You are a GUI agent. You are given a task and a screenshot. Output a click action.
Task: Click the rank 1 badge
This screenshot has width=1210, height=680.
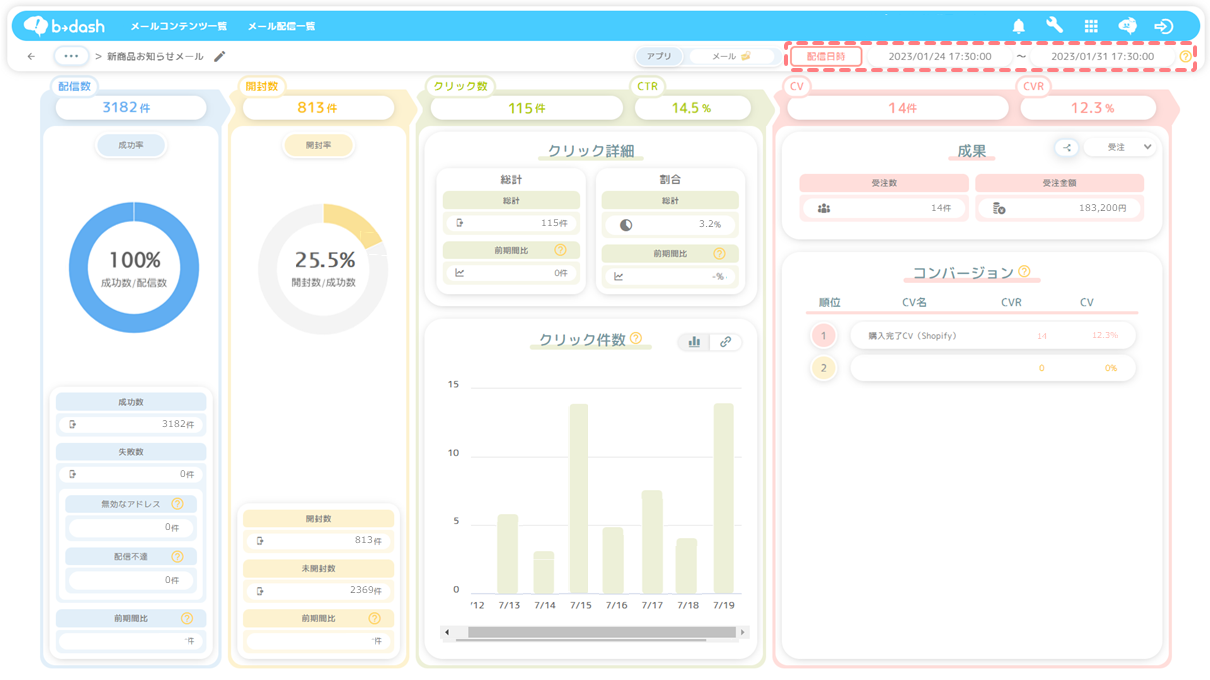(824, 336)
